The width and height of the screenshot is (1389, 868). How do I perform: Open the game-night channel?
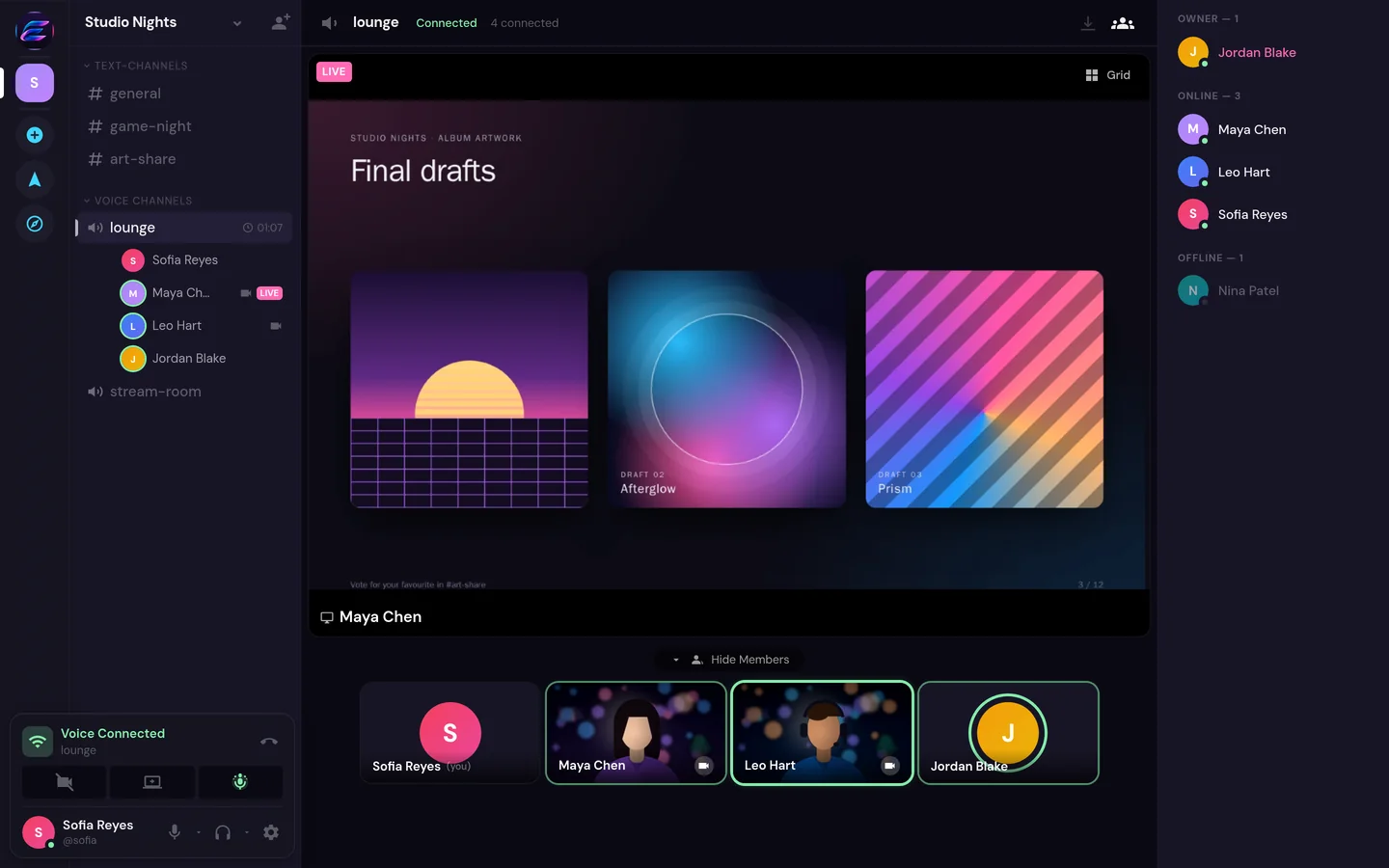tap(183, 126)
